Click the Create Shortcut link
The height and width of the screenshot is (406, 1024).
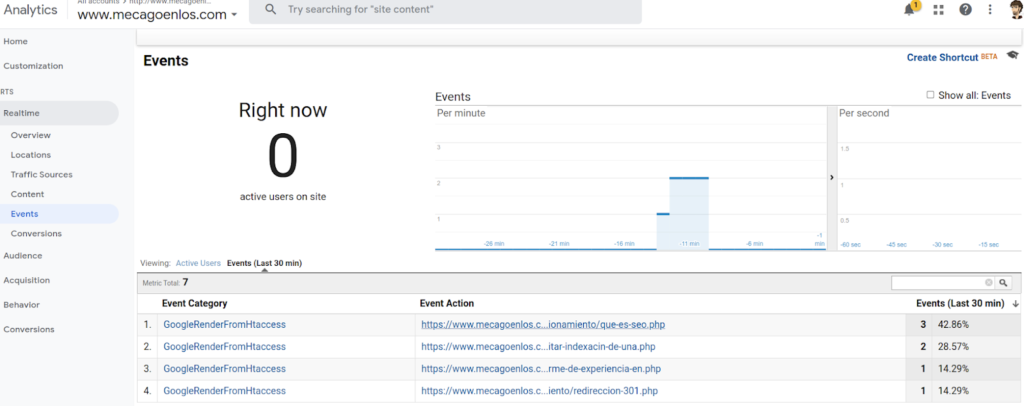pyautogui.click(x=942, y=58)
